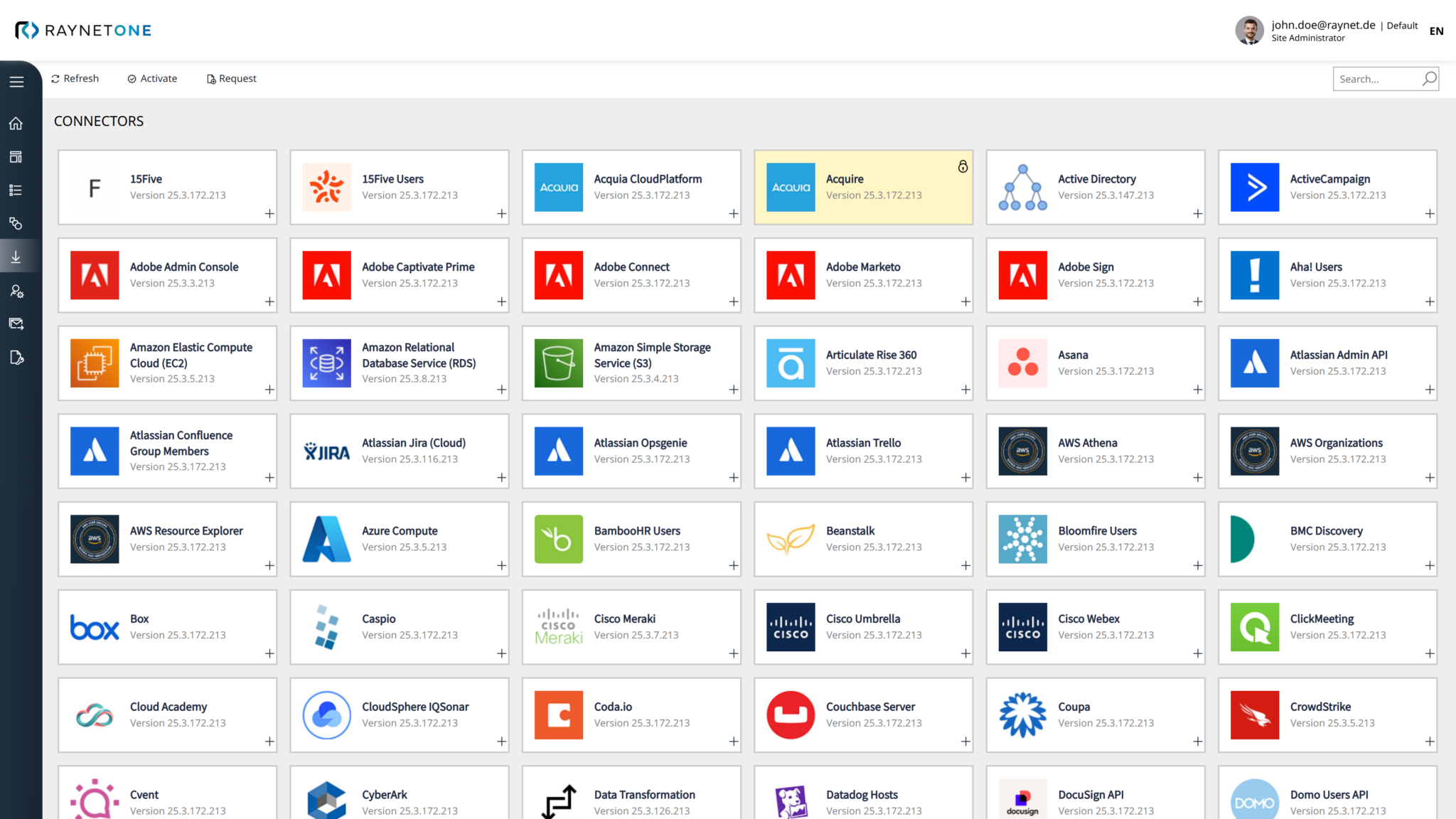The height and width of the screenshot is (819, 1456).
Task: Go to Home via sidebar house icon
Action: tap(16, 124)
